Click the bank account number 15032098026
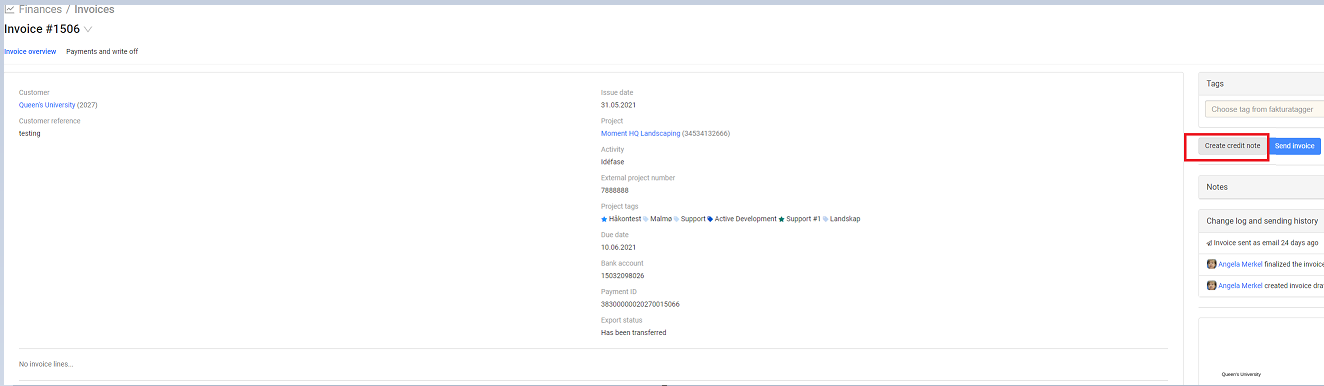Image resolution: width=1324 pixels, height=386 pixels. [x=622, y=276]
